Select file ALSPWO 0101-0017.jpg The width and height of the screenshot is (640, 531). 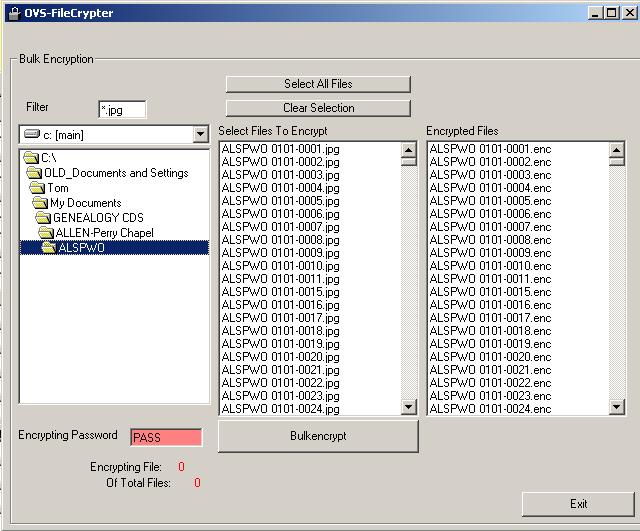click(x=280, y=318)
